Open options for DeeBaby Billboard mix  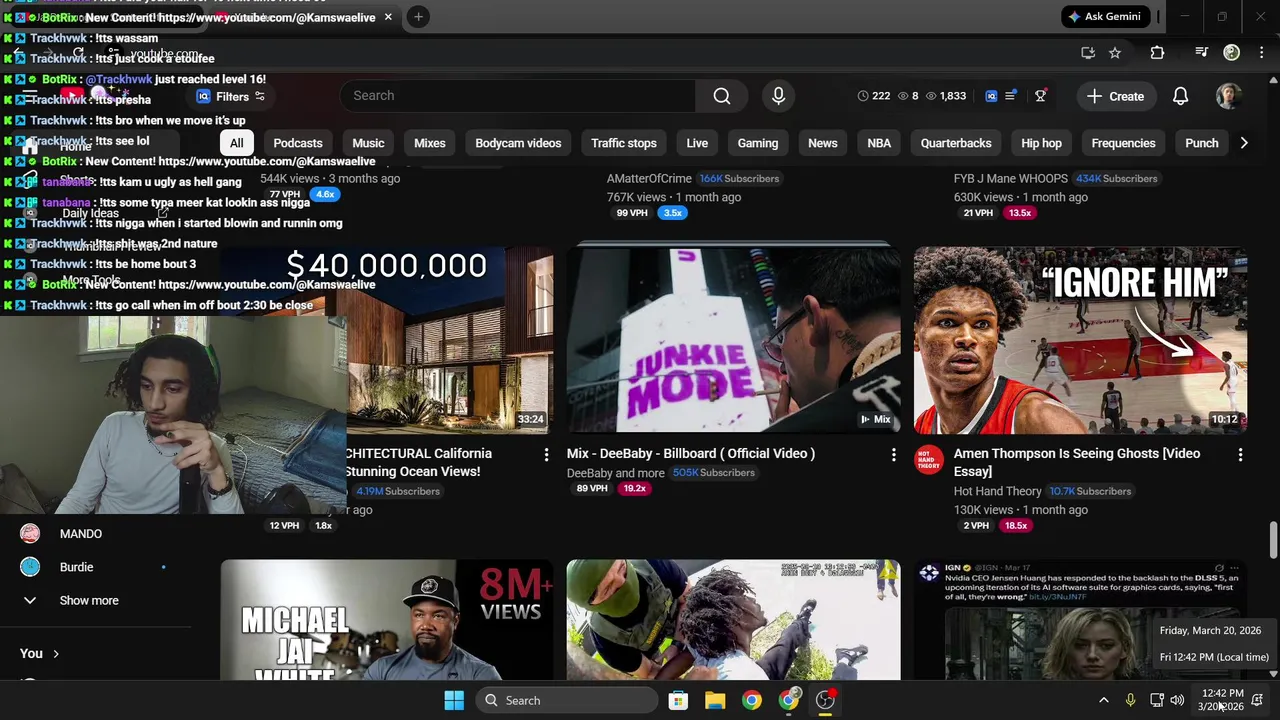(893, 454)
